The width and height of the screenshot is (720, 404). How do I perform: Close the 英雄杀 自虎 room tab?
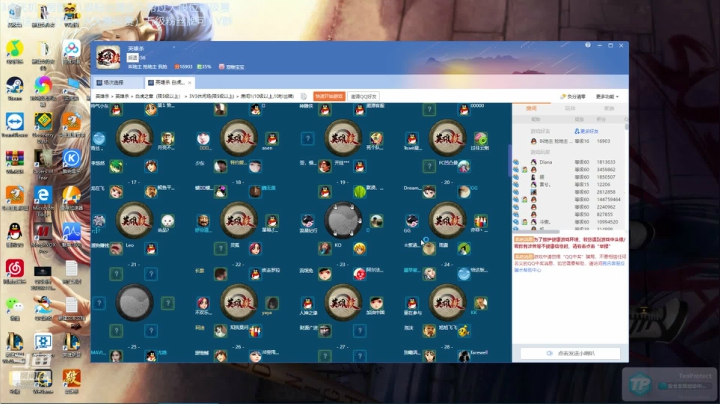coord(190,83)
